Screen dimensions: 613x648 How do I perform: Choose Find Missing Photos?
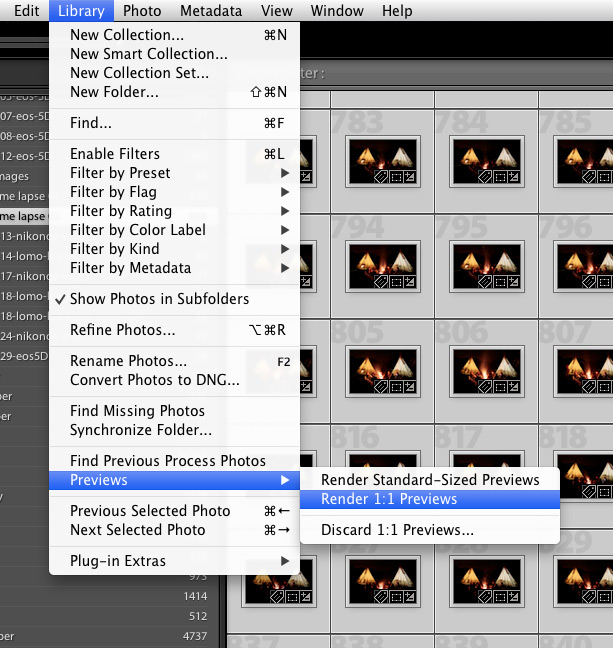coord(174,411)
